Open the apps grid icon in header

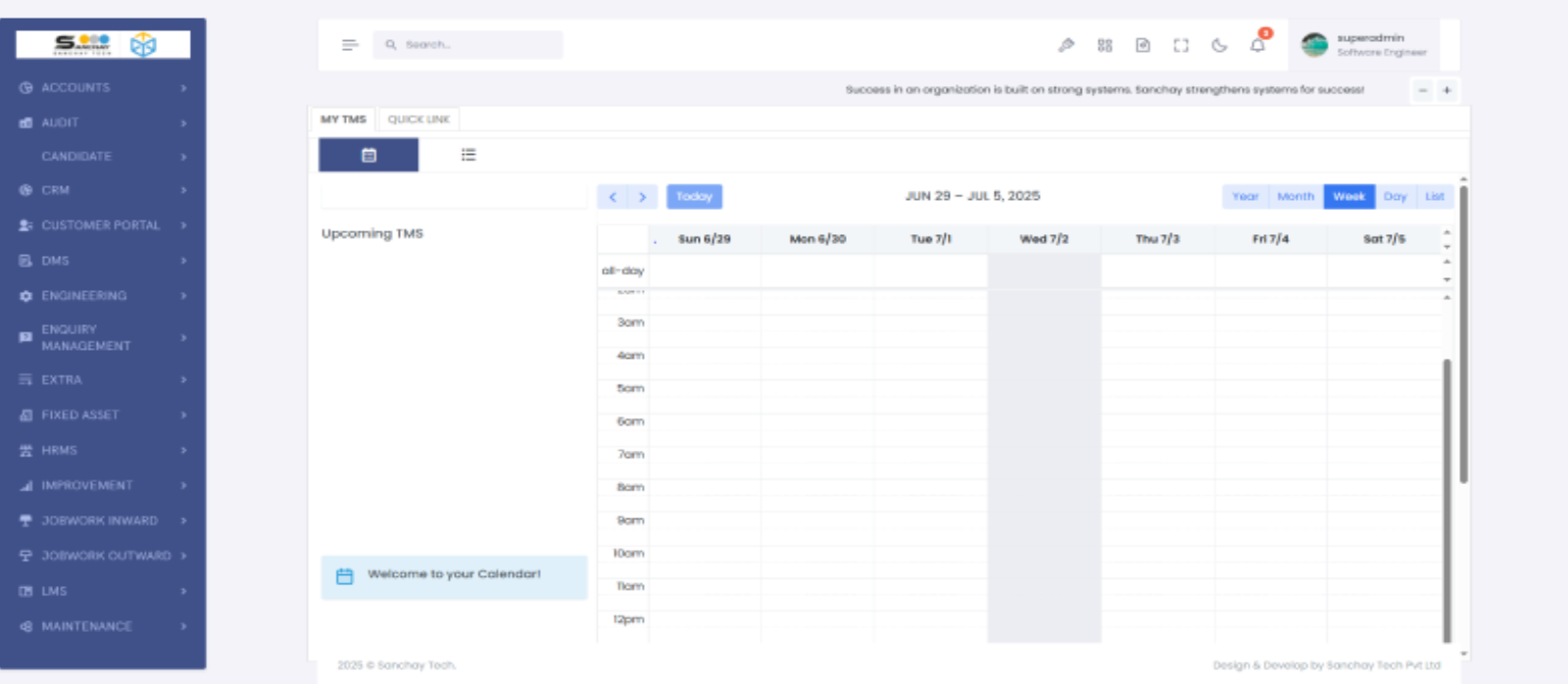(x=1104, y=45)
